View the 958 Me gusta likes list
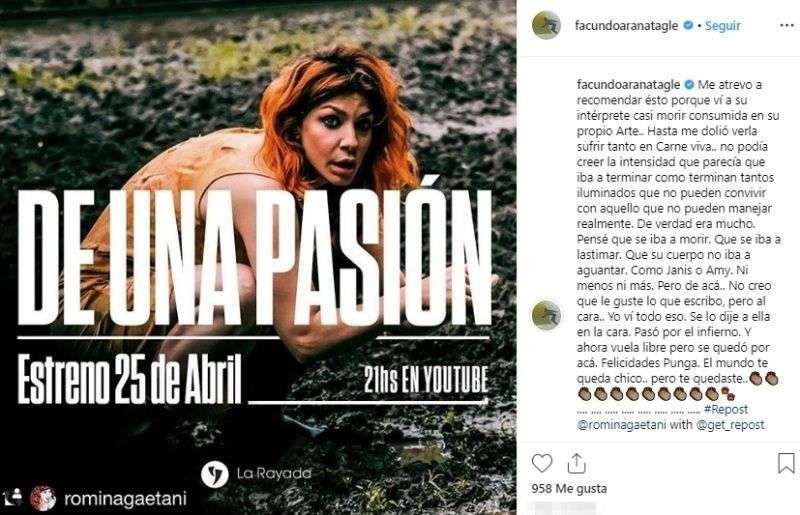The image size is (800, 515). click(569, 488)
